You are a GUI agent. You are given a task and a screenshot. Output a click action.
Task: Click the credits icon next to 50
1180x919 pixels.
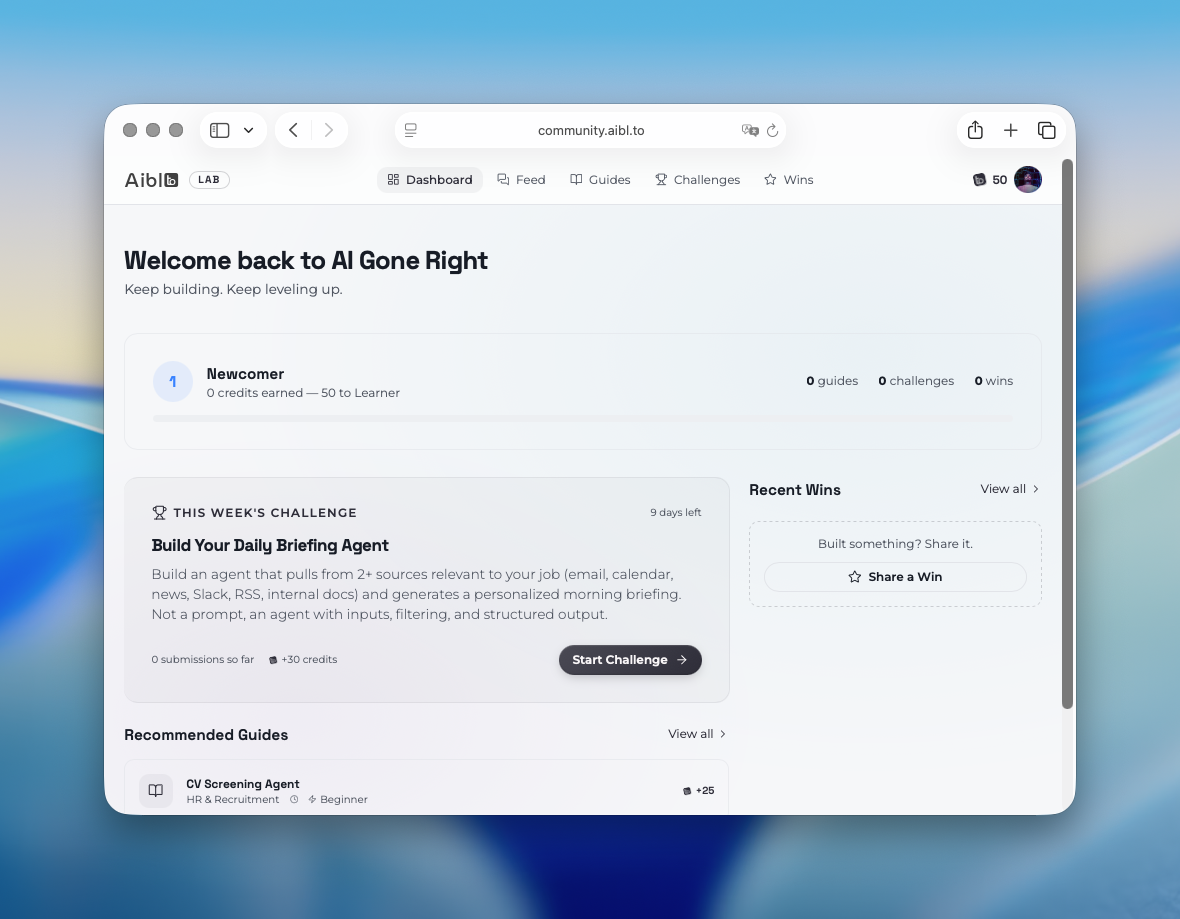point(979,180)
